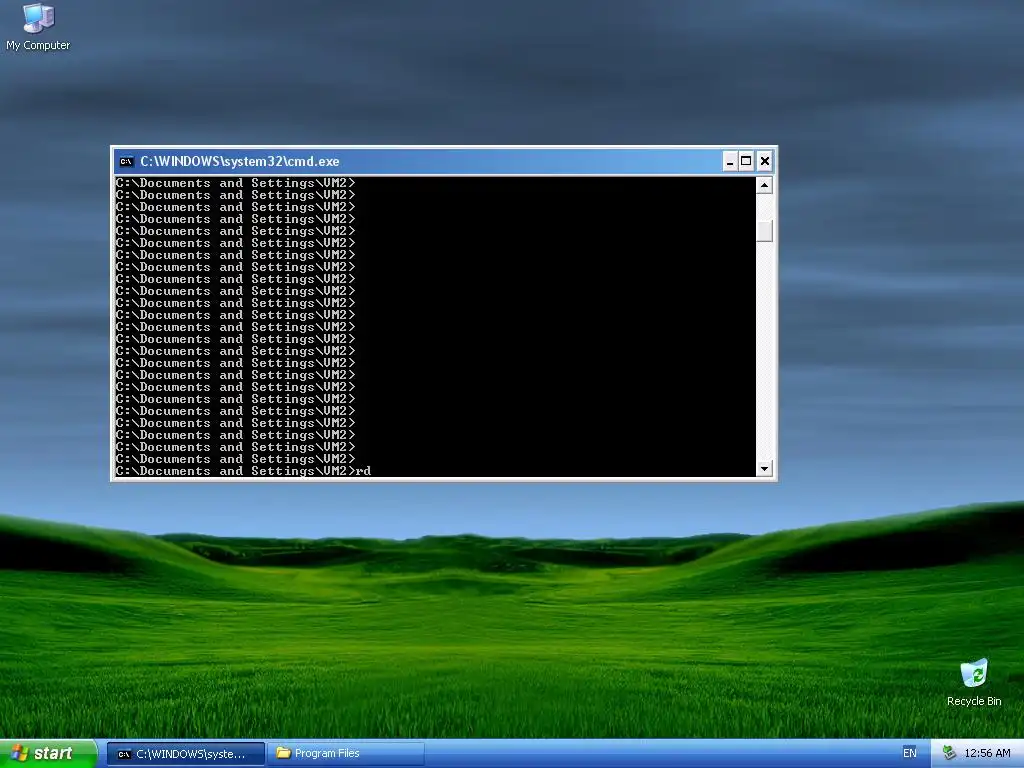Click the cmd window scrollbar thumb
The height and width of the screenshot is (768, 1024).
pos(764,231)
